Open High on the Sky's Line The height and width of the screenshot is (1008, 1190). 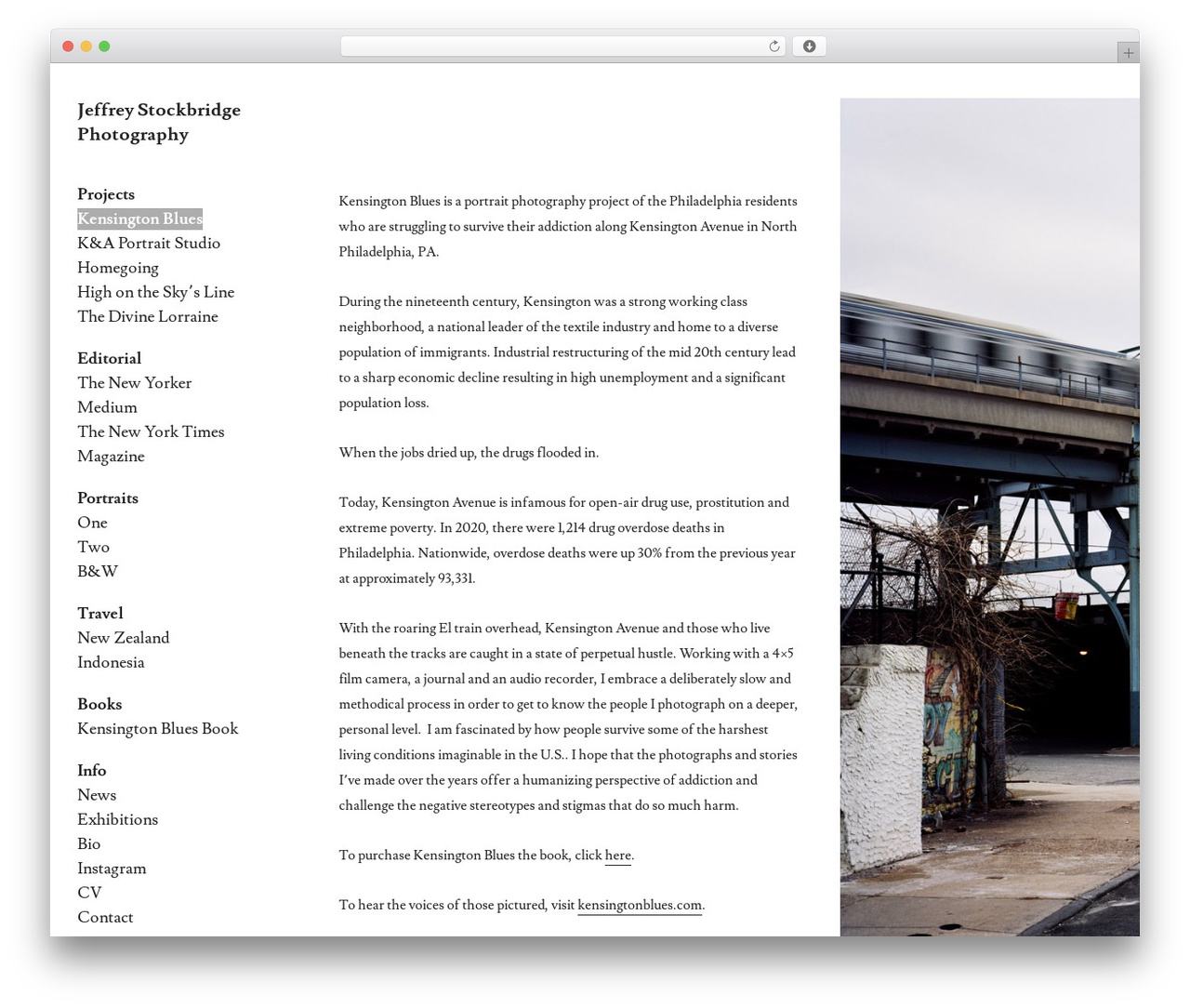coord(156,292)
